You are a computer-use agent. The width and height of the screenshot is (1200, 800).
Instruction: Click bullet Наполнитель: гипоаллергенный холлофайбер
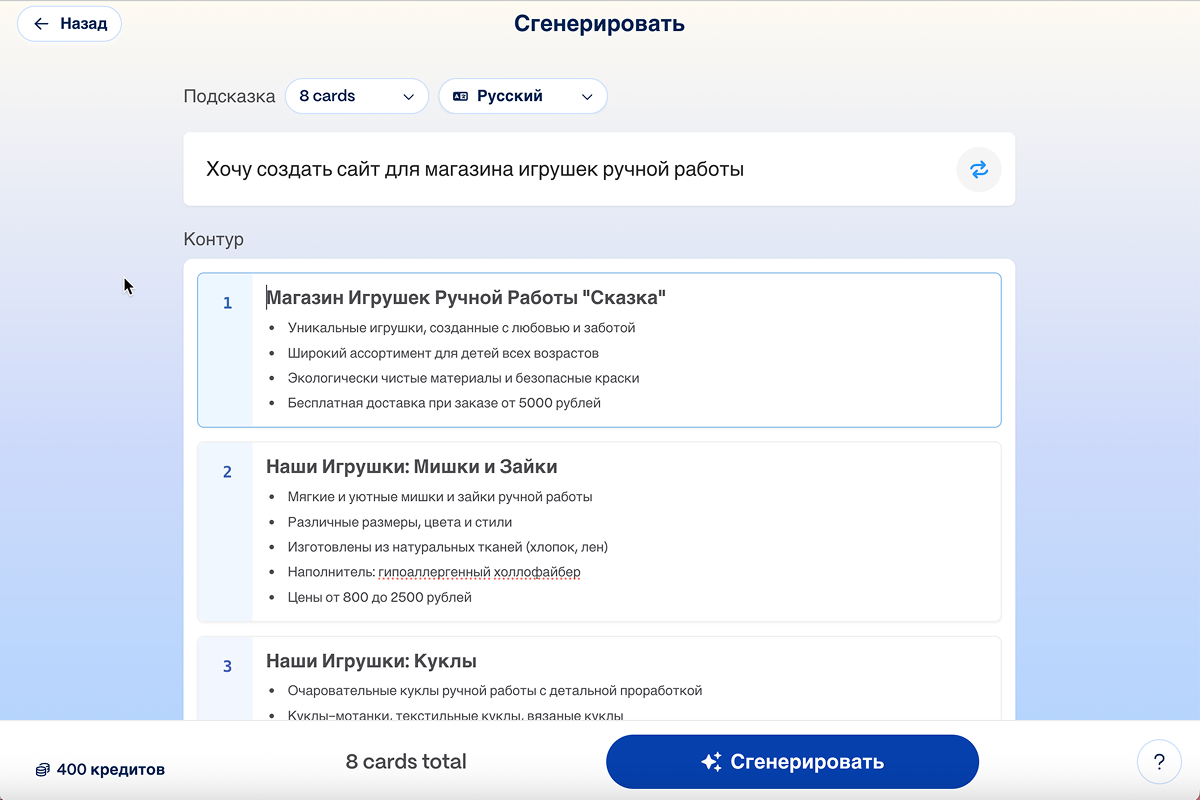point(434,572)
